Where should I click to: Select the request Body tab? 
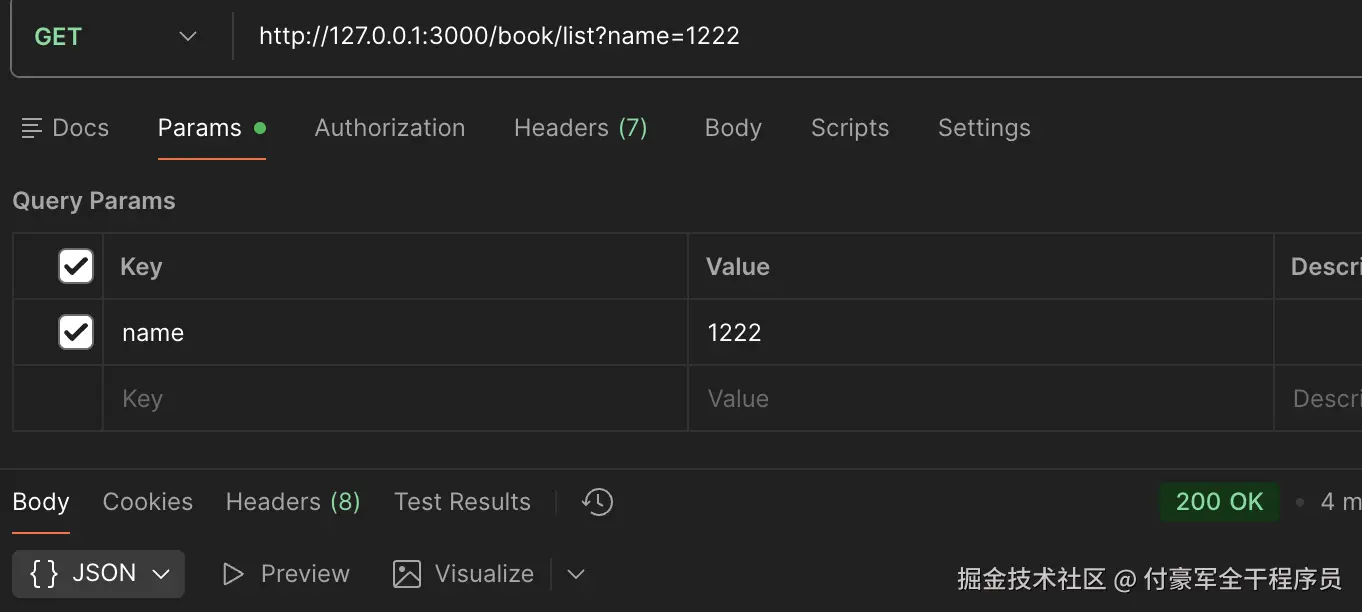733,128
